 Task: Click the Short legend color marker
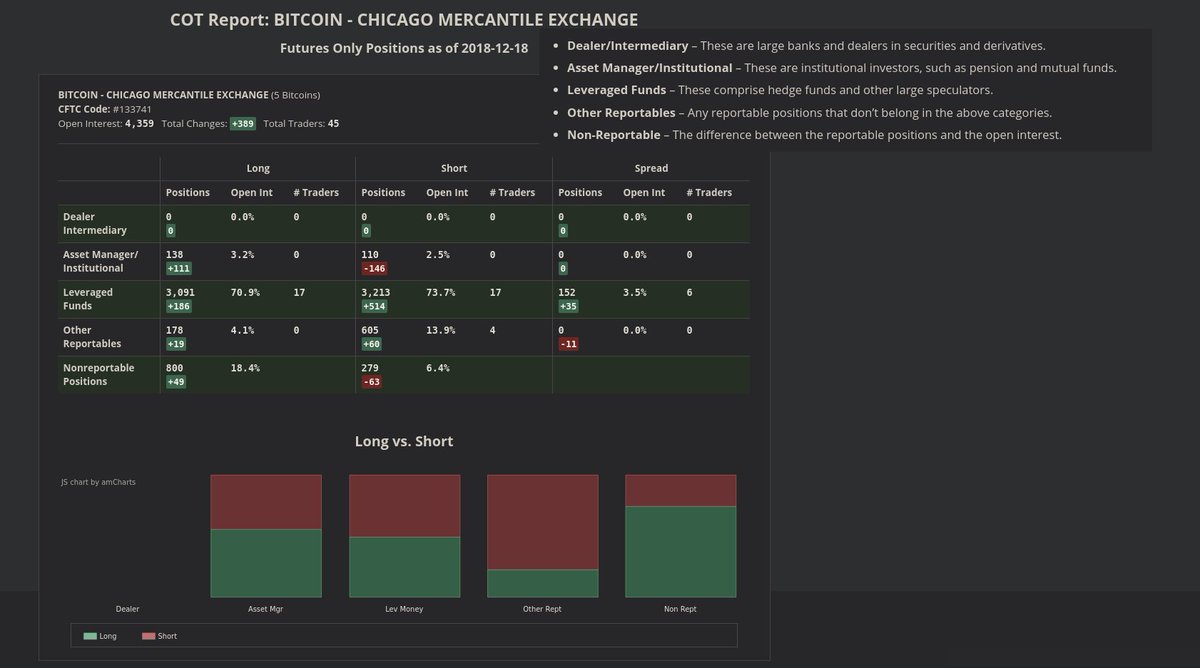pyautogui.click(x=148, y=636)
